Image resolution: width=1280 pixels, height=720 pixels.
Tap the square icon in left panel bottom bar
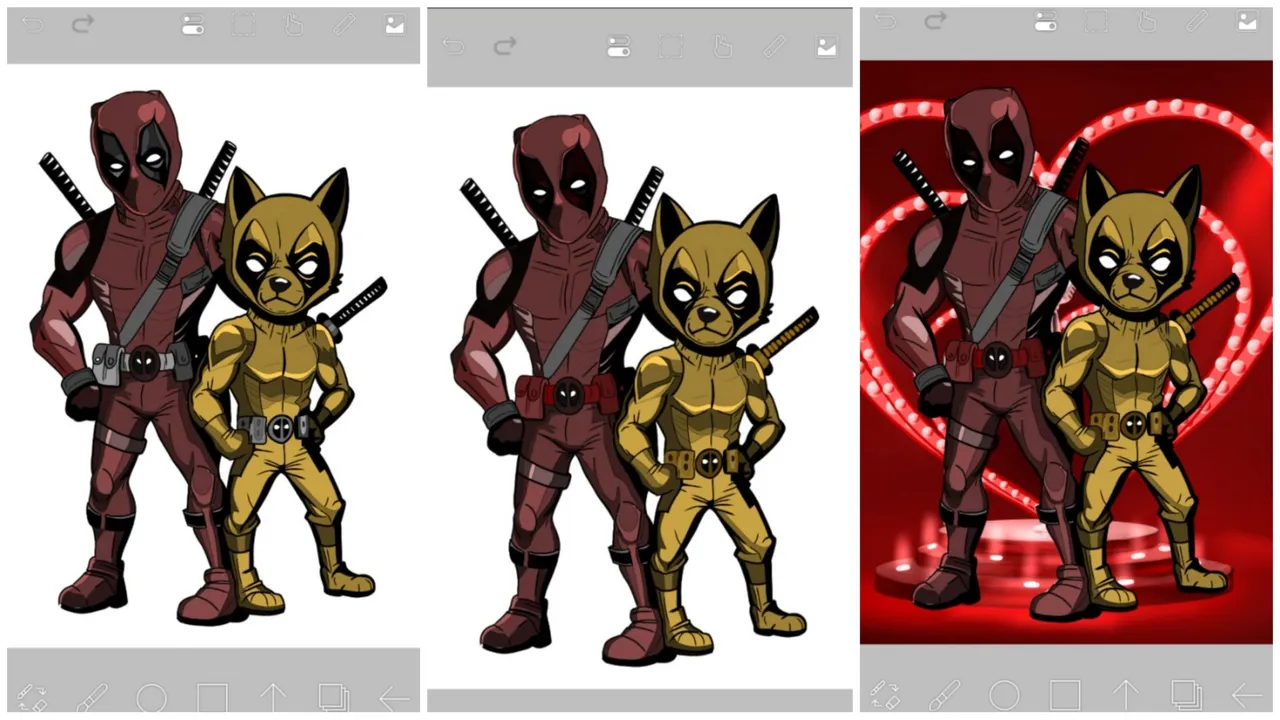click(x=212, y=697)
